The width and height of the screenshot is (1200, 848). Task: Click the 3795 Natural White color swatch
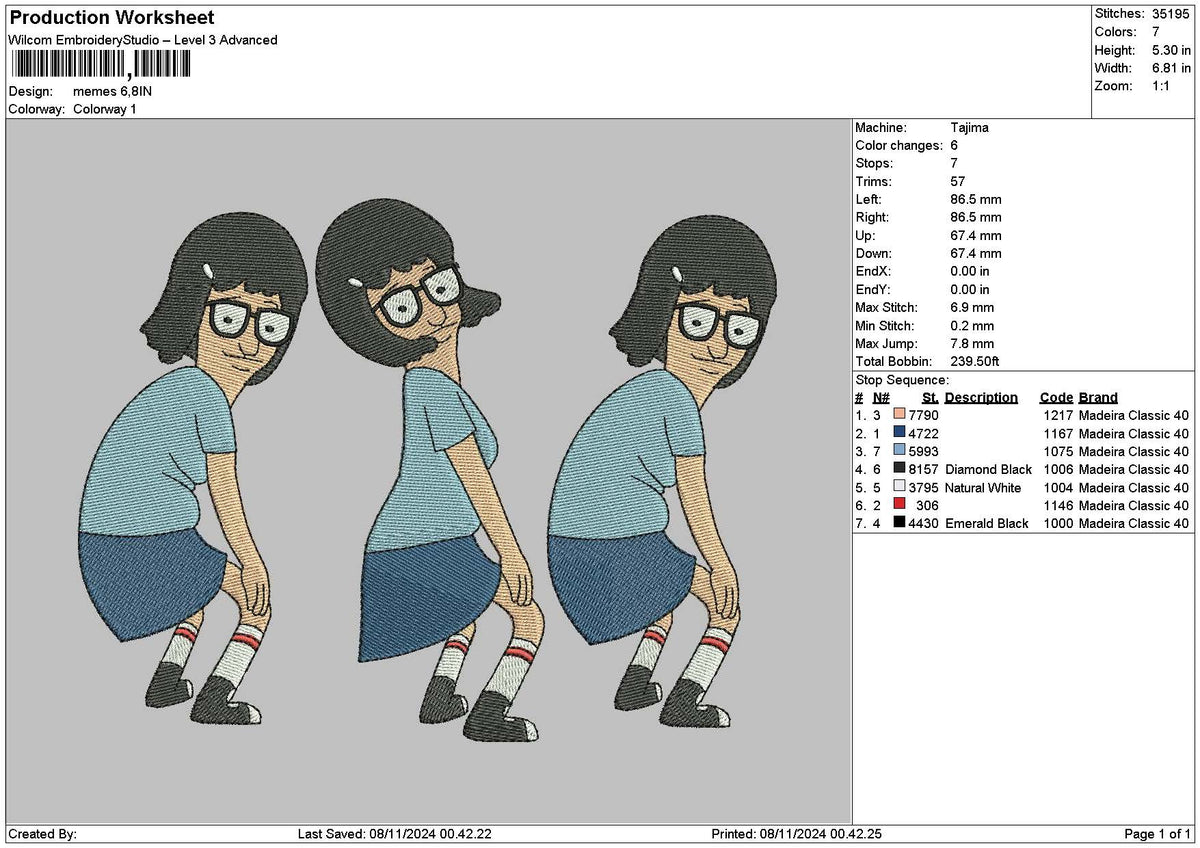[900, 487]
